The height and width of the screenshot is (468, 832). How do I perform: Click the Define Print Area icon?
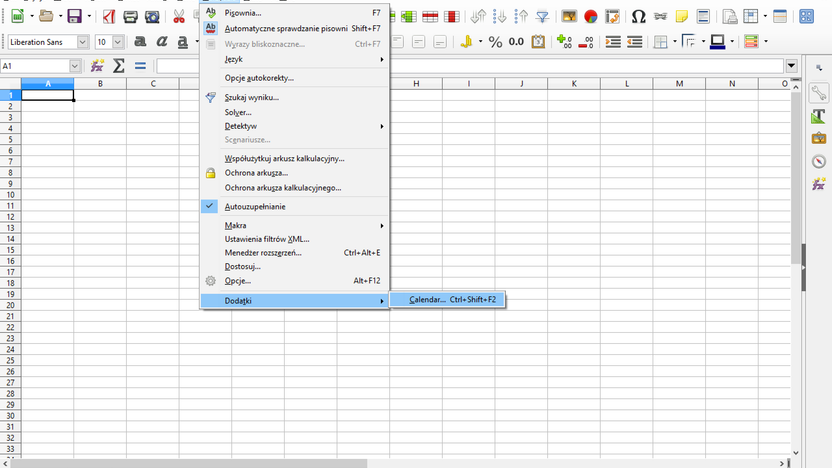(x=730, y=16)
